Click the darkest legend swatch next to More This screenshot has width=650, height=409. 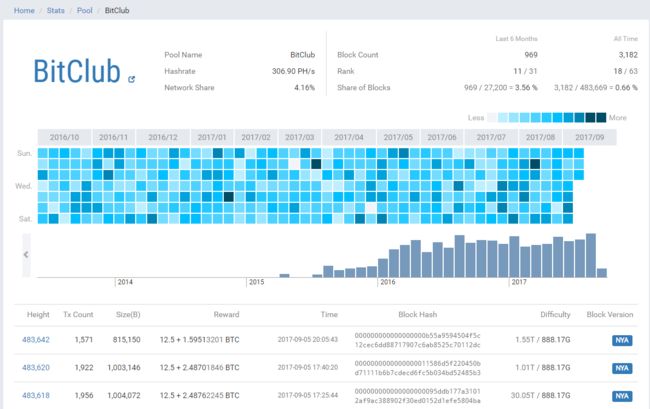[x=601, y=118]
